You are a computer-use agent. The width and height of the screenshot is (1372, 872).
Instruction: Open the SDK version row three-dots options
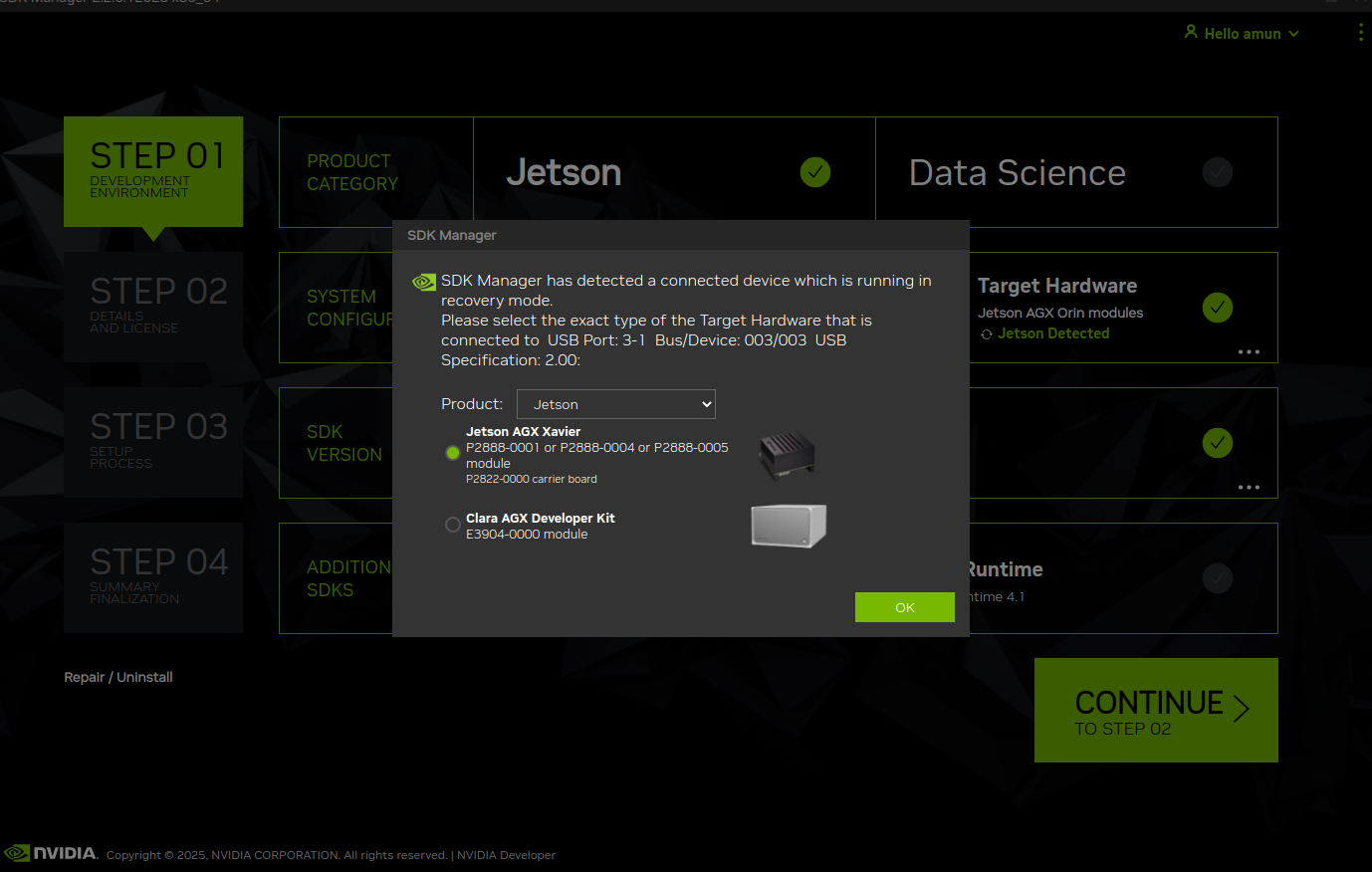click(x=1249, y=487)
